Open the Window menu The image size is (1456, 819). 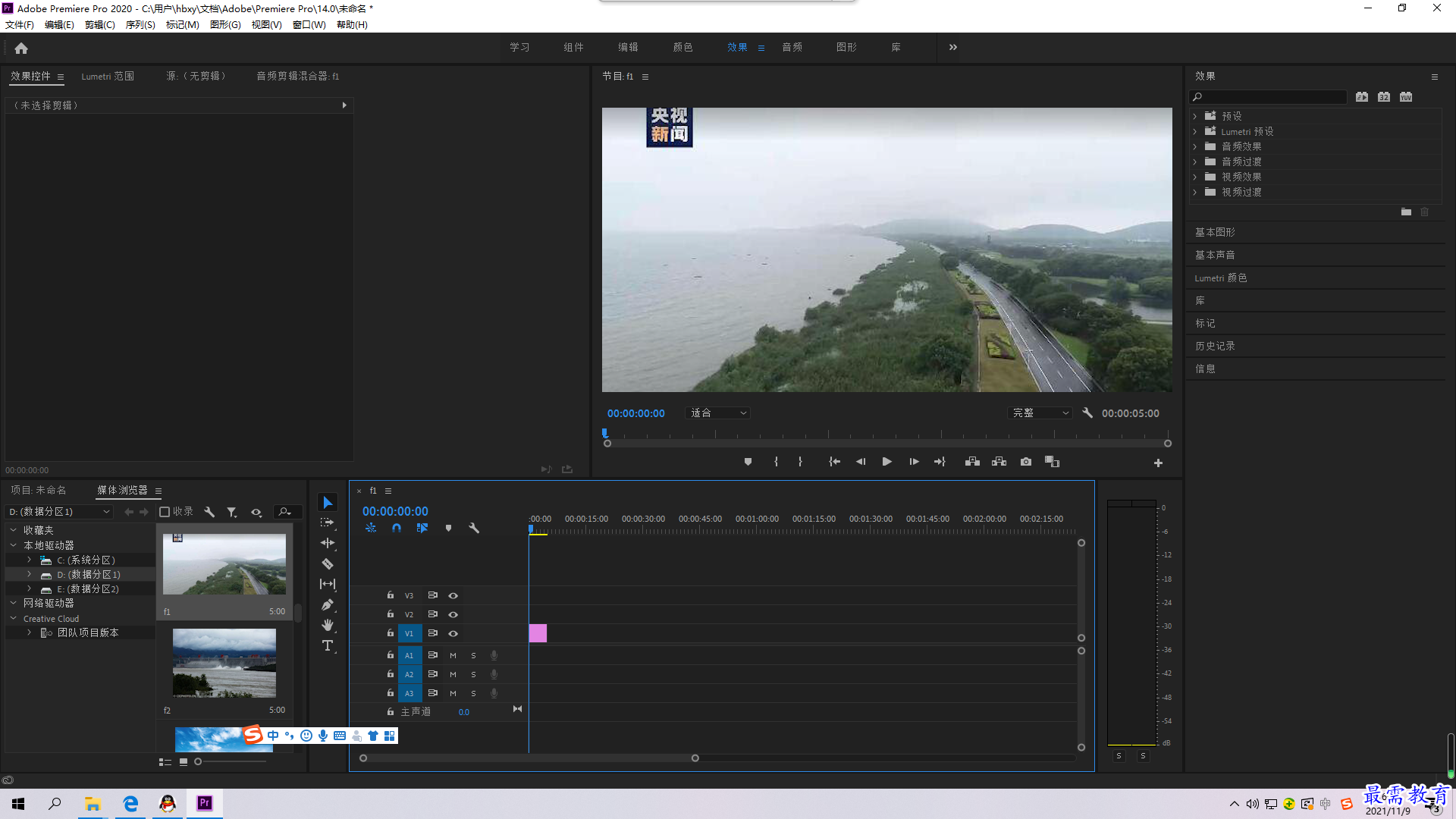309,25
